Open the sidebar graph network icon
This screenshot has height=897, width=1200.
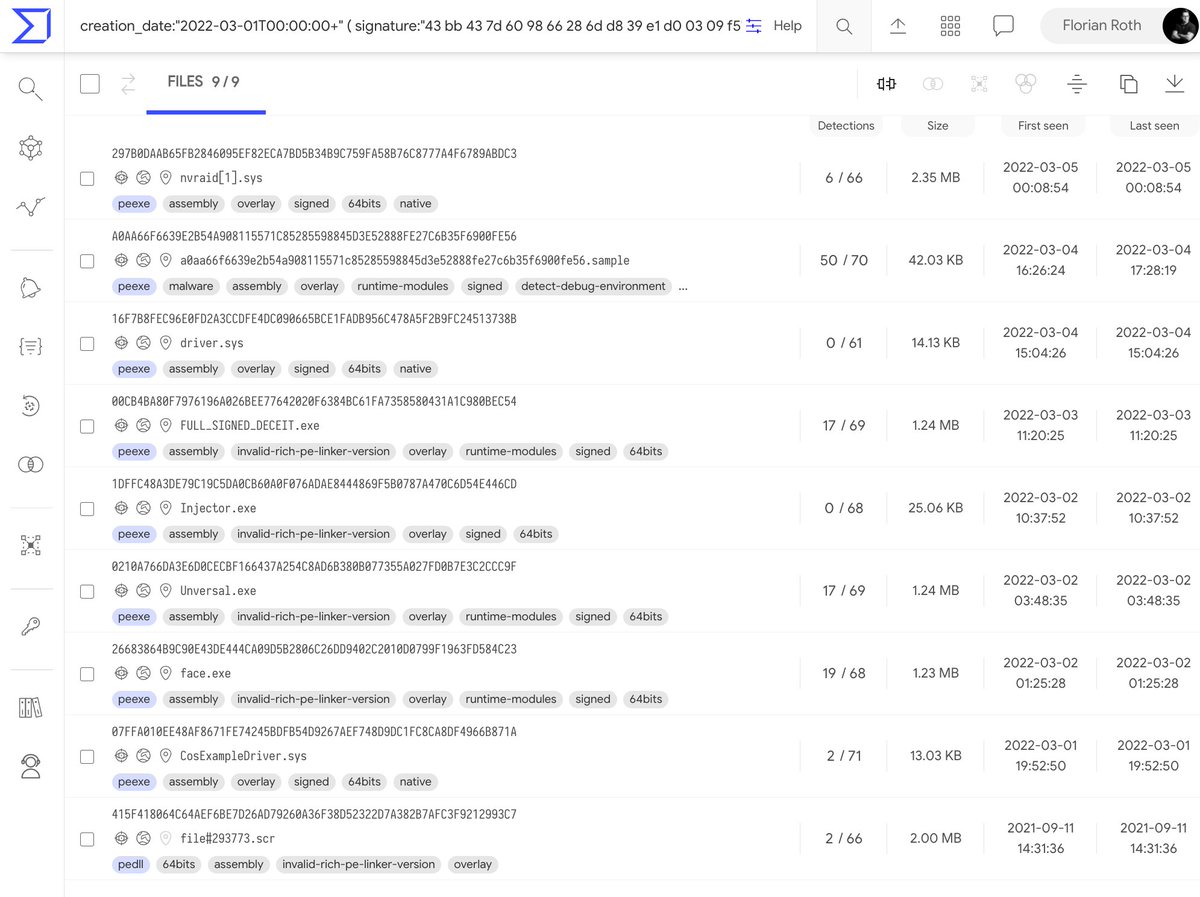point(31,148)
